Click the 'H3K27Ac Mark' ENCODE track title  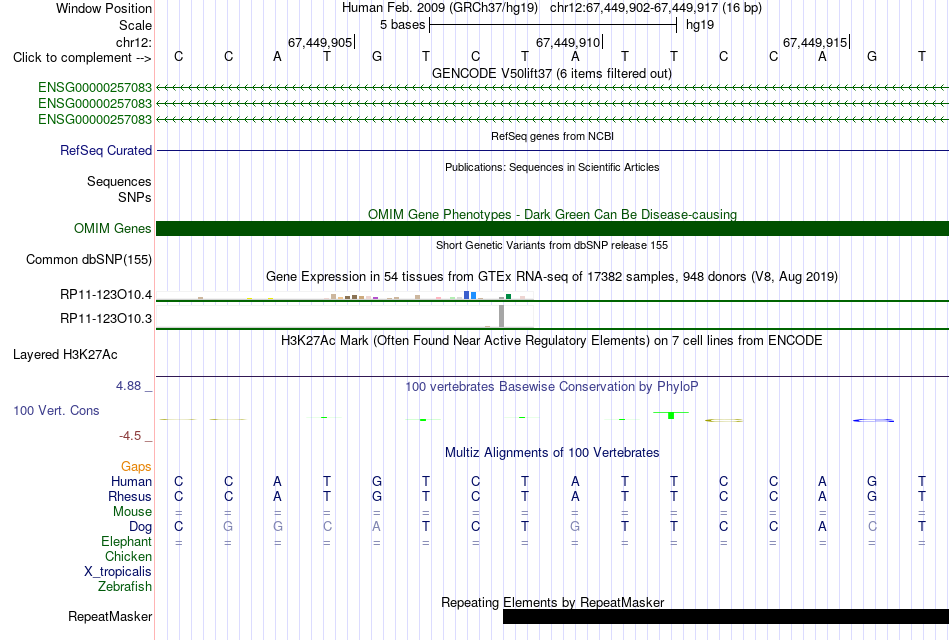[x=552, y=341]
